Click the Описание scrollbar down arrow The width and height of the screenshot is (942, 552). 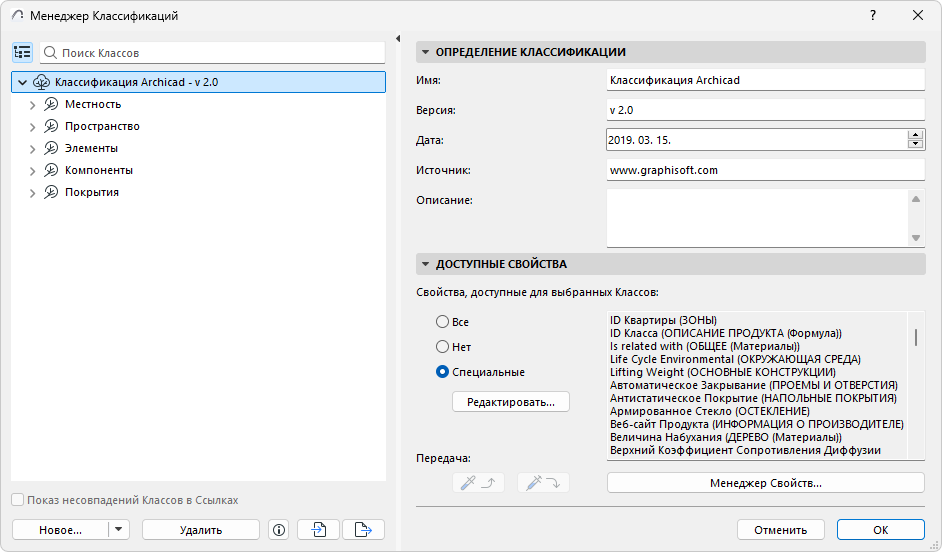click(916, 238)
